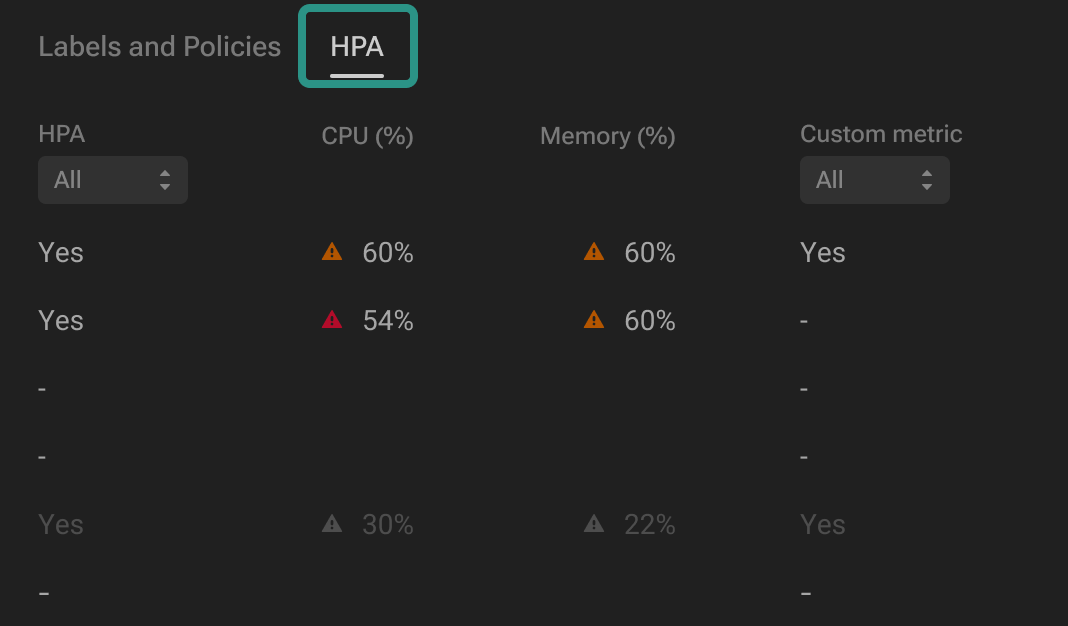This screenshot has width=1068, height=626.
Task: Click red warning icon beside 54% CPU
Action: 332,321
